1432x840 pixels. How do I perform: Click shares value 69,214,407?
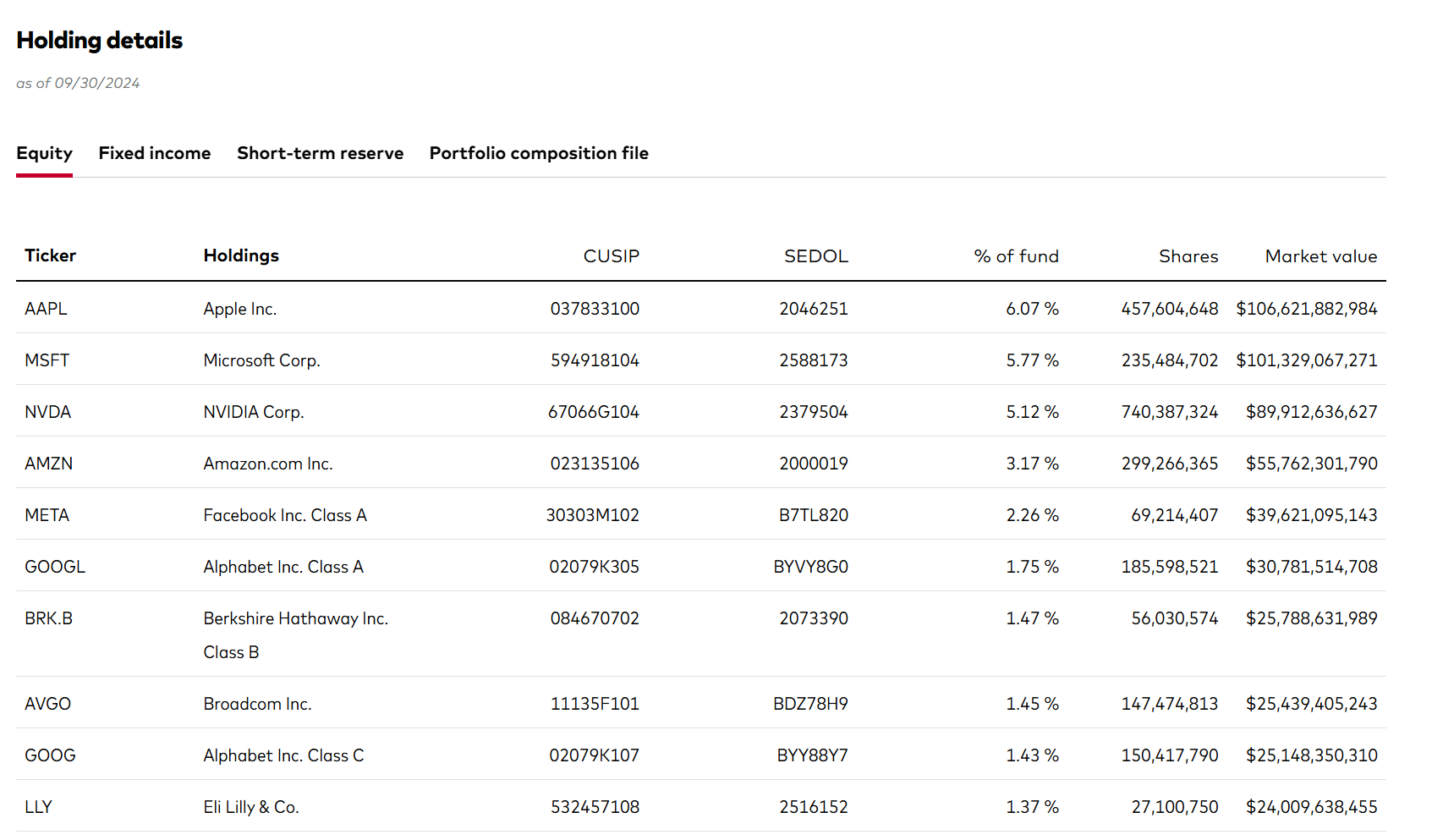point(1175,515)
